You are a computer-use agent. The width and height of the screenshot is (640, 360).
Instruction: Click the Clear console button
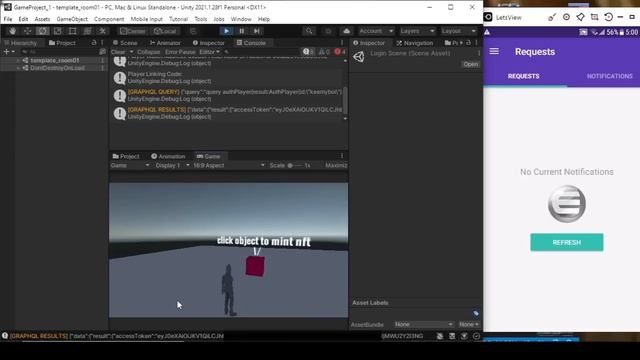coord(118,52)
